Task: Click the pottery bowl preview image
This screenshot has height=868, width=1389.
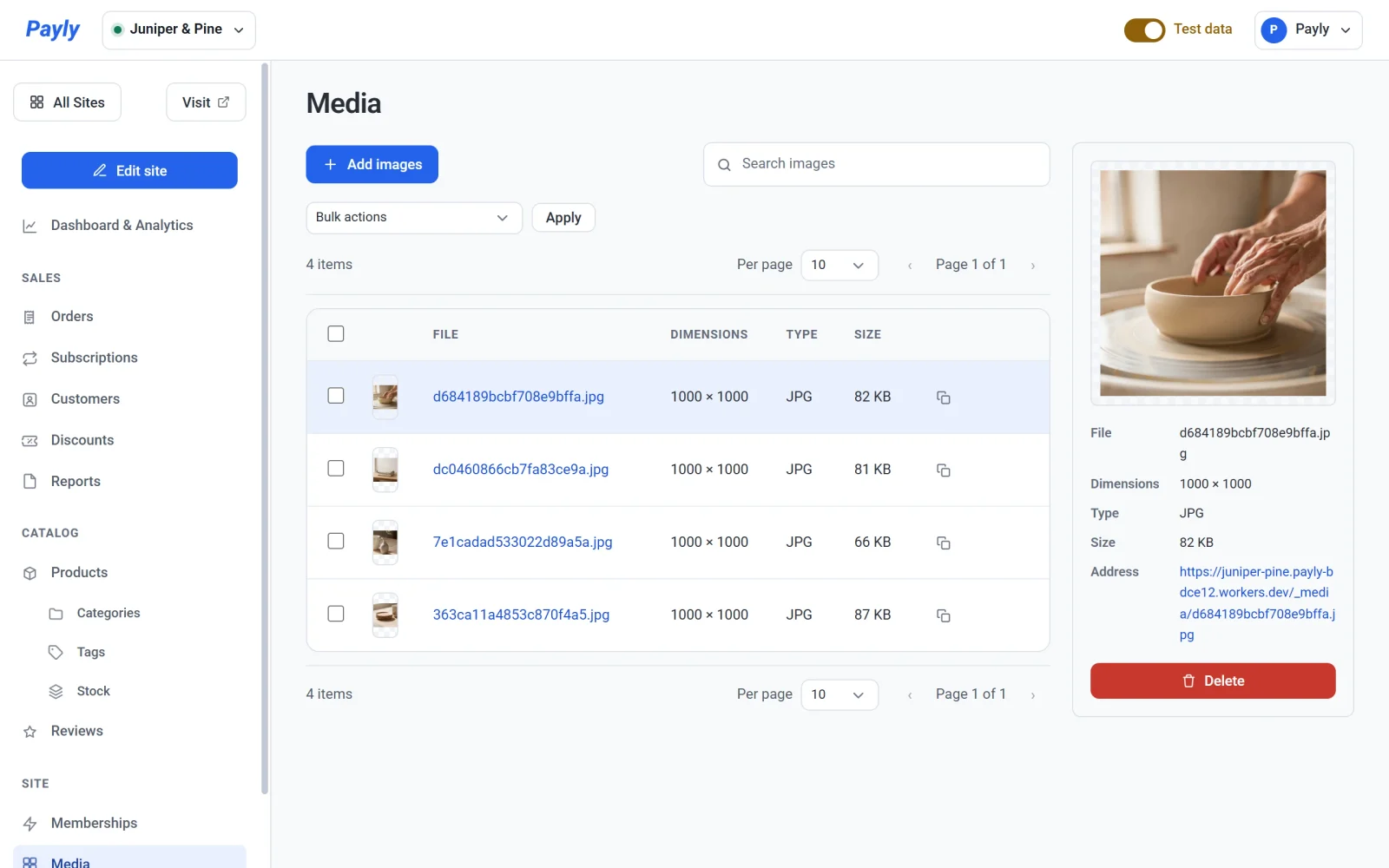Action: [1213, 283]
